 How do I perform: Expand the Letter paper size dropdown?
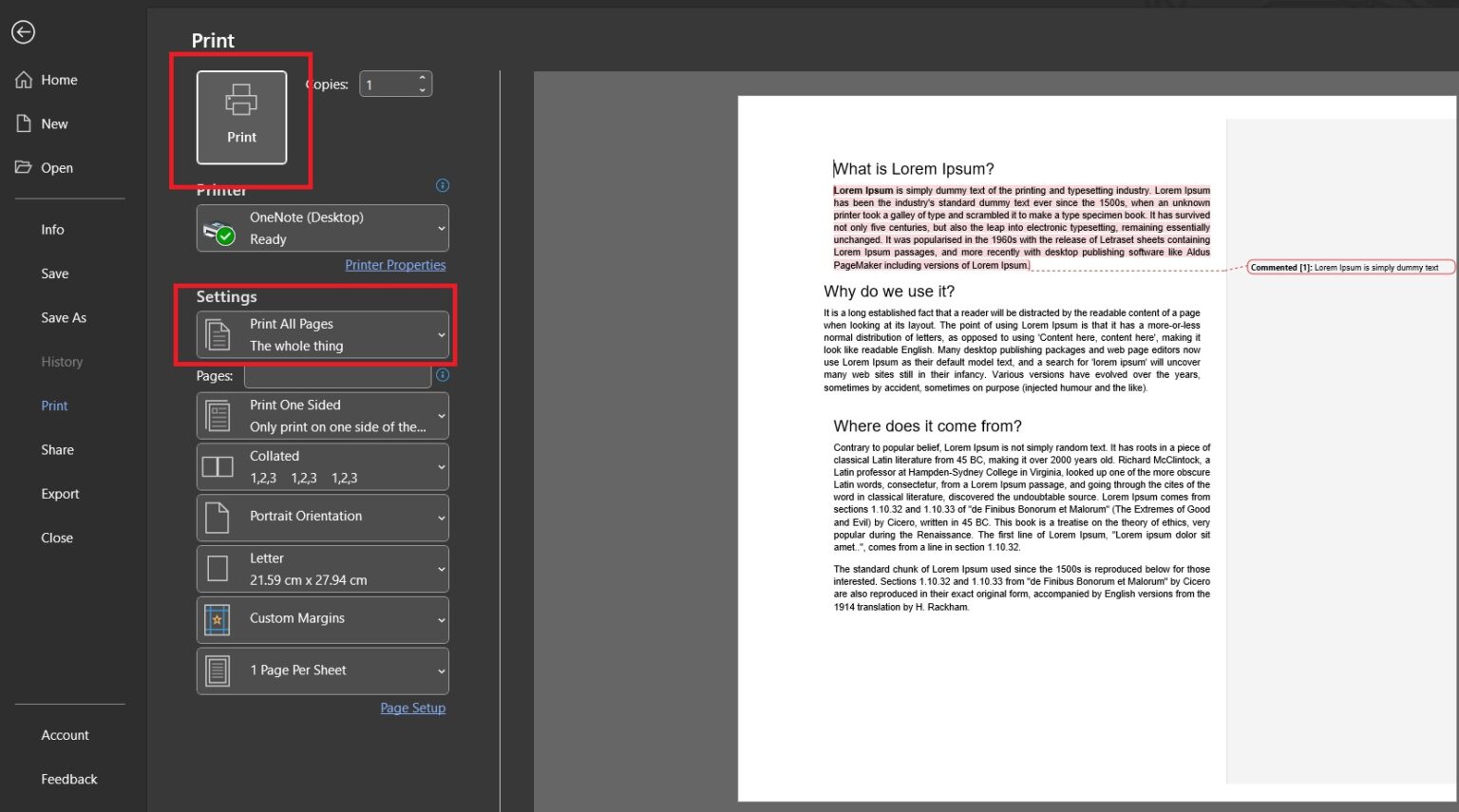(x=440, y=568)
